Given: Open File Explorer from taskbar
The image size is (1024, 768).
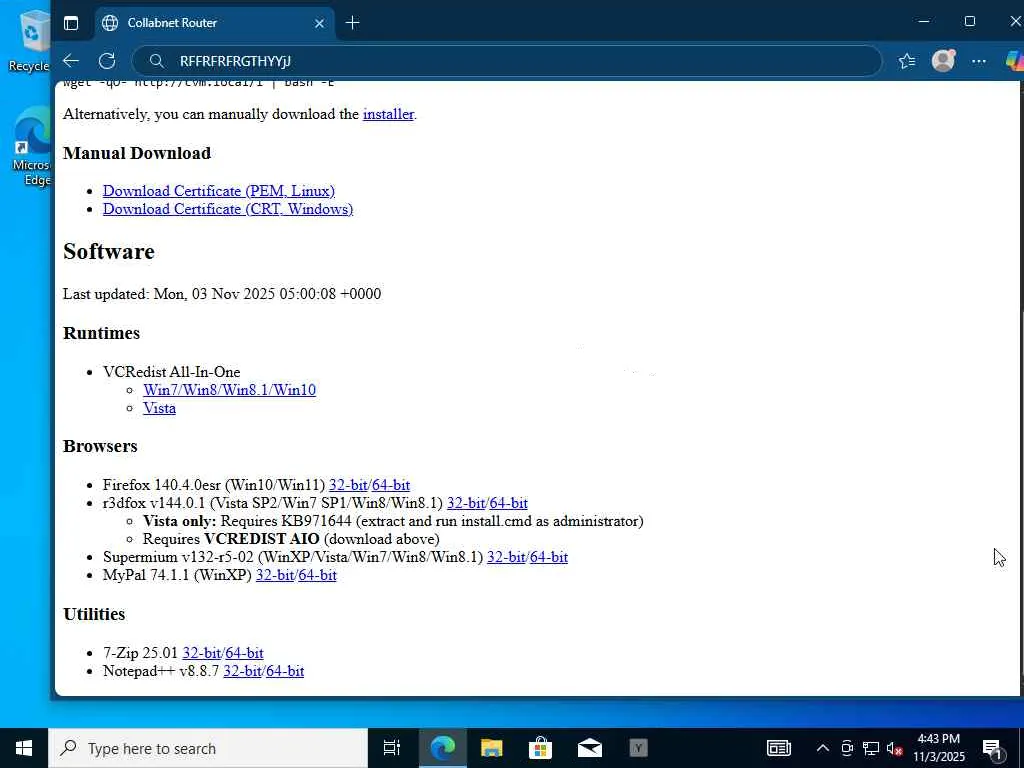Looking at the screenshot, I should 491,748.
